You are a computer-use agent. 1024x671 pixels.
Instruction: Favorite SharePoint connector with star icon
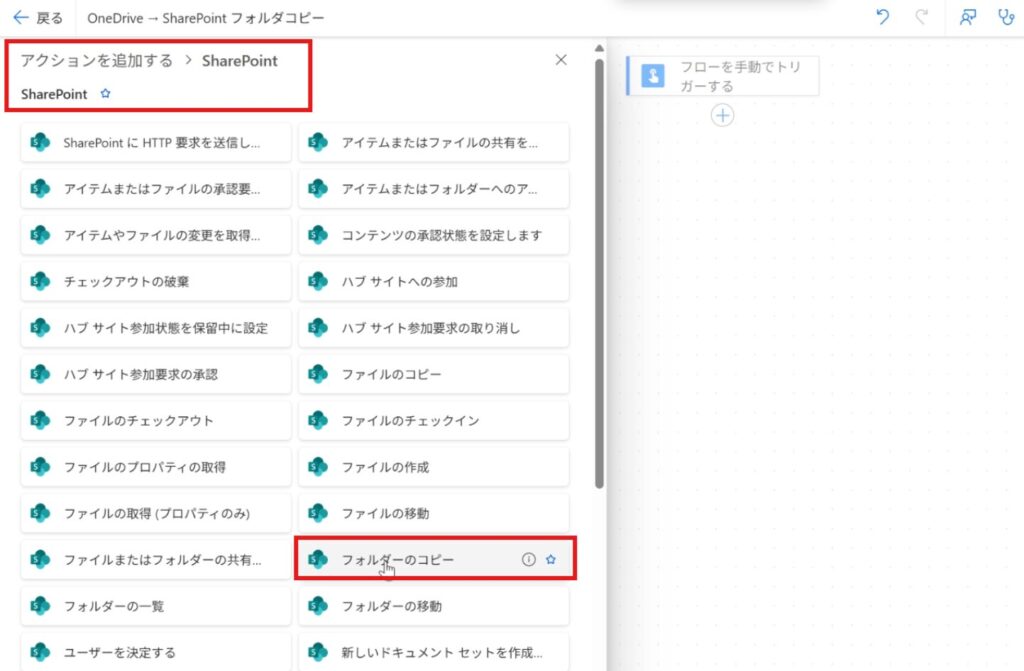click(106, 94)
